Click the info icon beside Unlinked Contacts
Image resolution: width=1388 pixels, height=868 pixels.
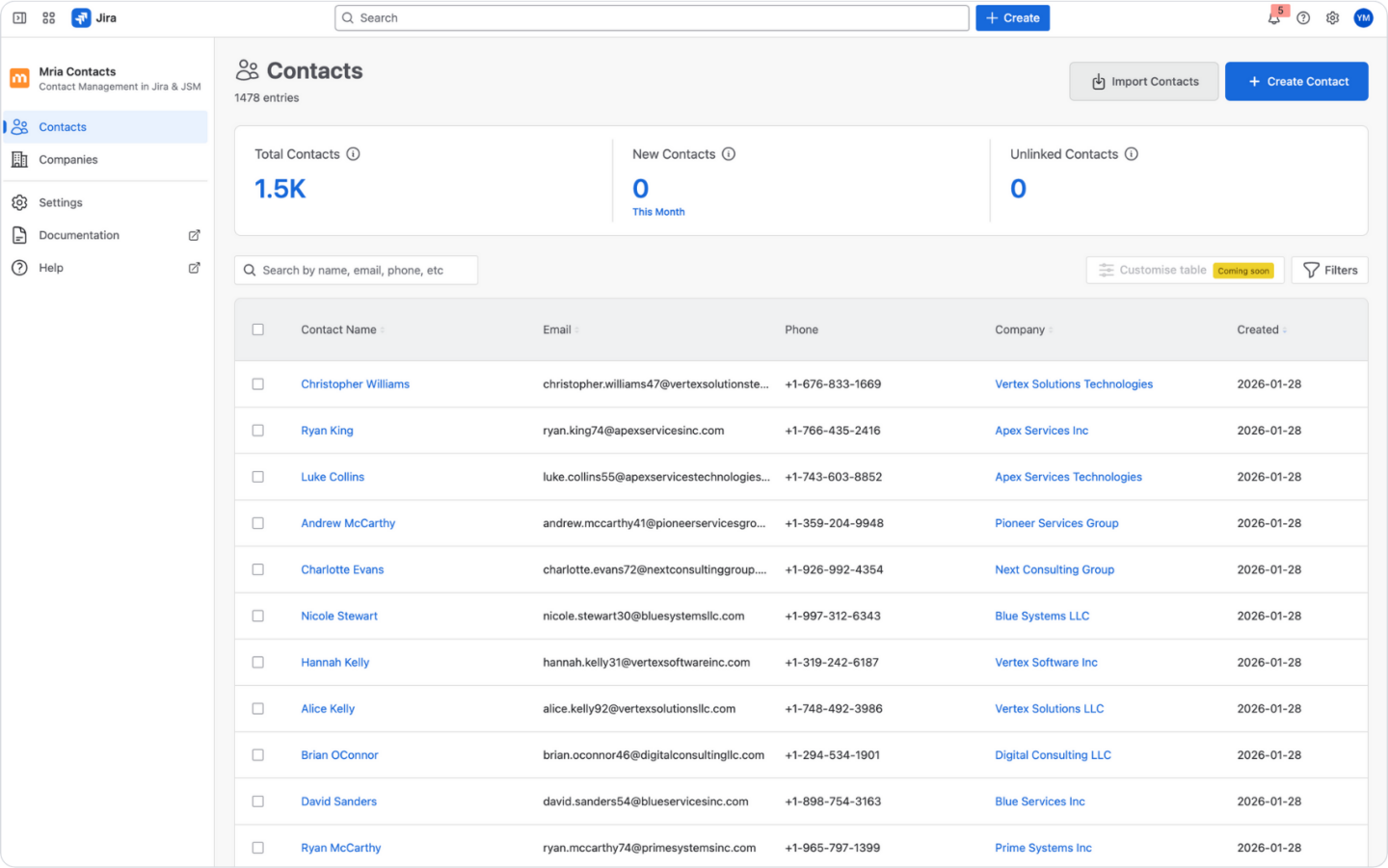(x=1130, y=153)
